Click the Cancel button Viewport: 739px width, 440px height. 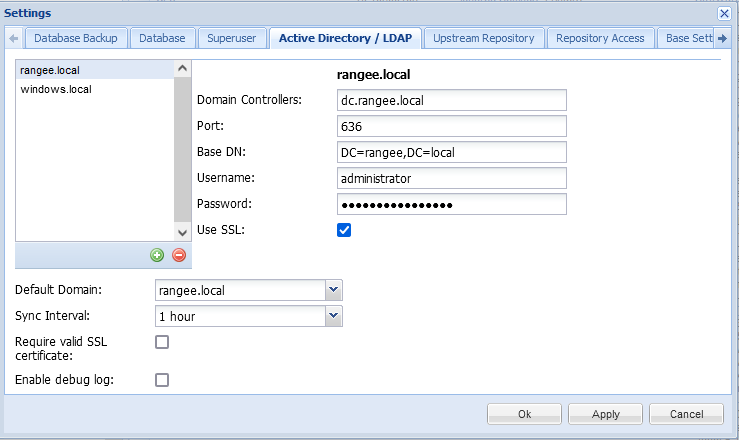pyautogui.click(x=686, y=413)
